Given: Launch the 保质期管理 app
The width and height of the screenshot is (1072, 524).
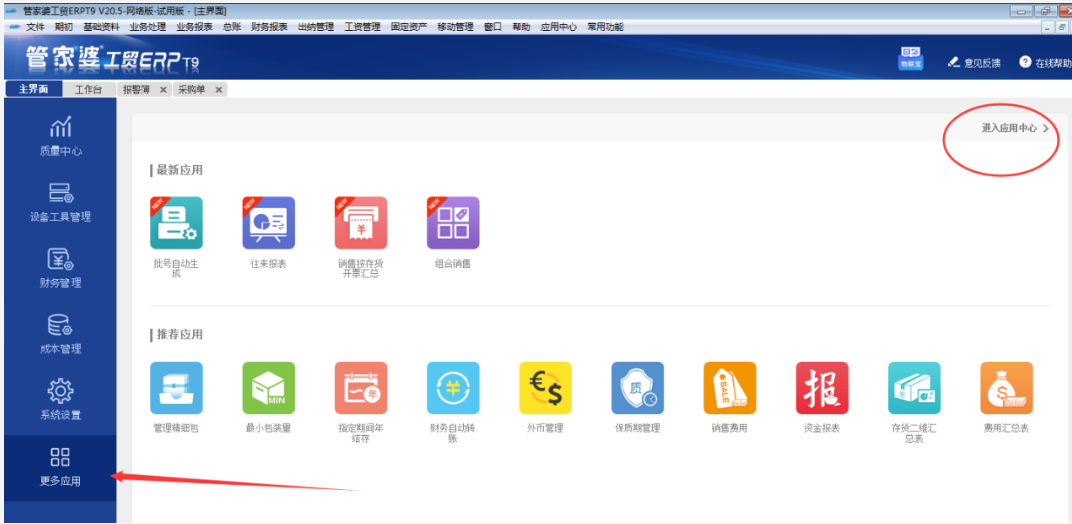Looking at the screenshot, I should point(638,388).
